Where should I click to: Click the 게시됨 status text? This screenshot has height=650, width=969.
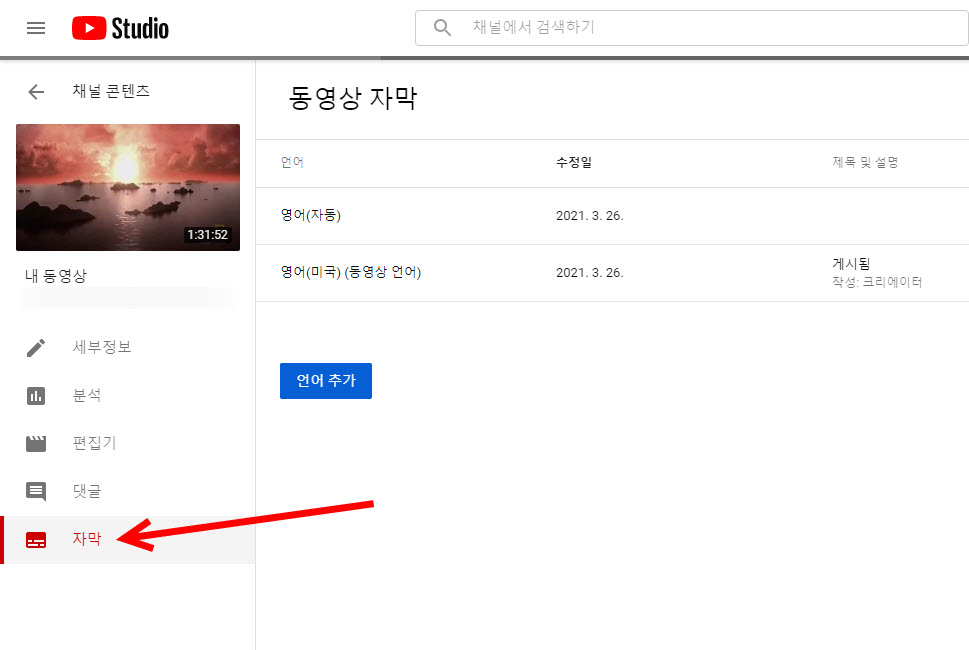[851, 264]
